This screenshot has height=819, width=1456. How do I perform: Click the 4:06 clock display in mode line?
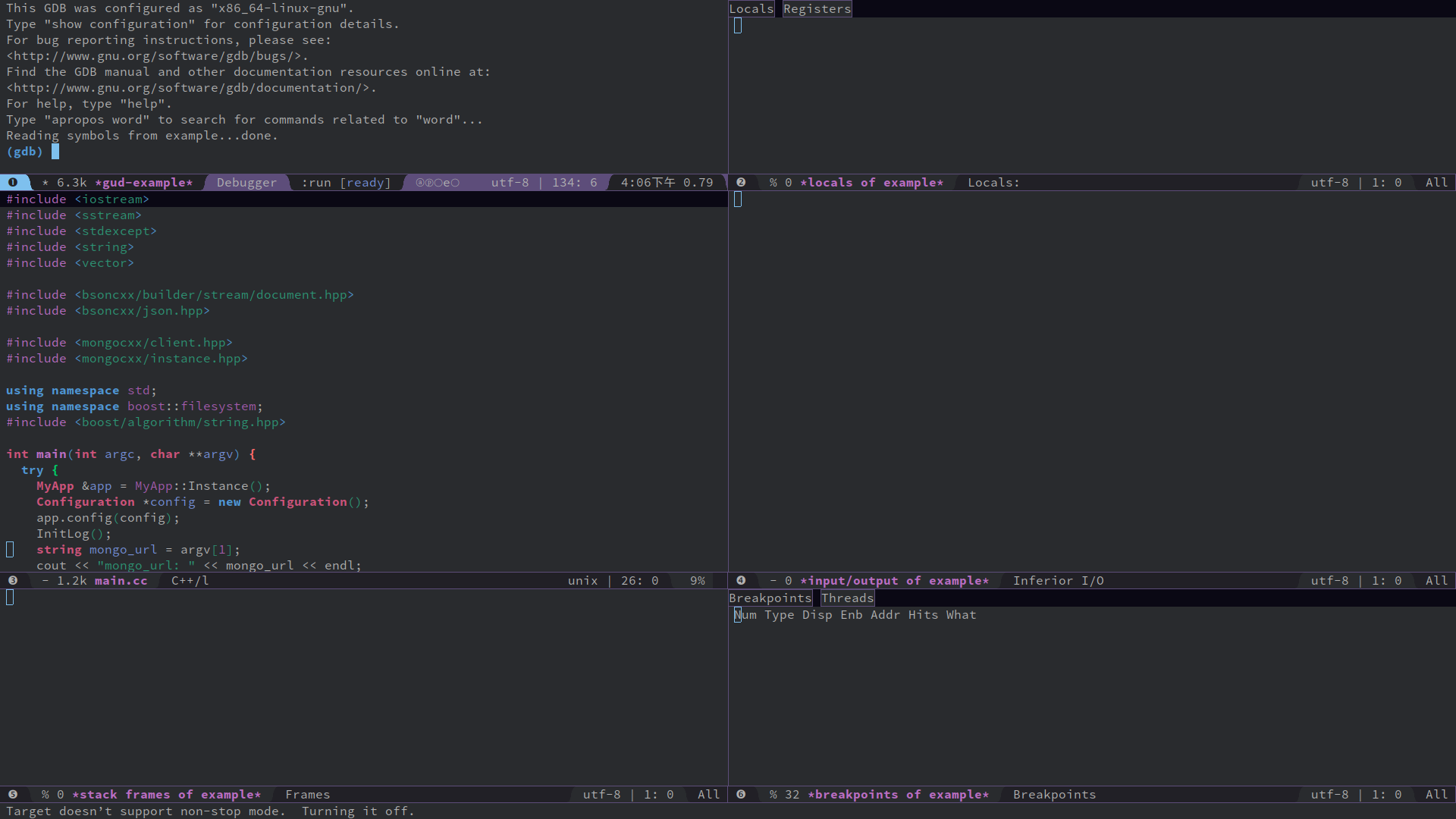click(648, 183)
